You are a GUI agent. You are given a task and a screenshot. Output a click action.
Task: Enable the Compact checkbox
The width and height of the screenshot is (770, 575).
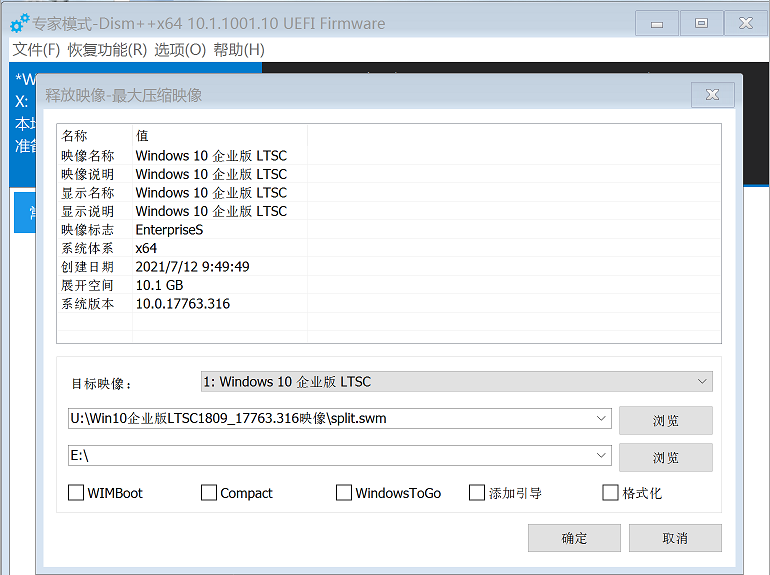click(x=209, y=493)
